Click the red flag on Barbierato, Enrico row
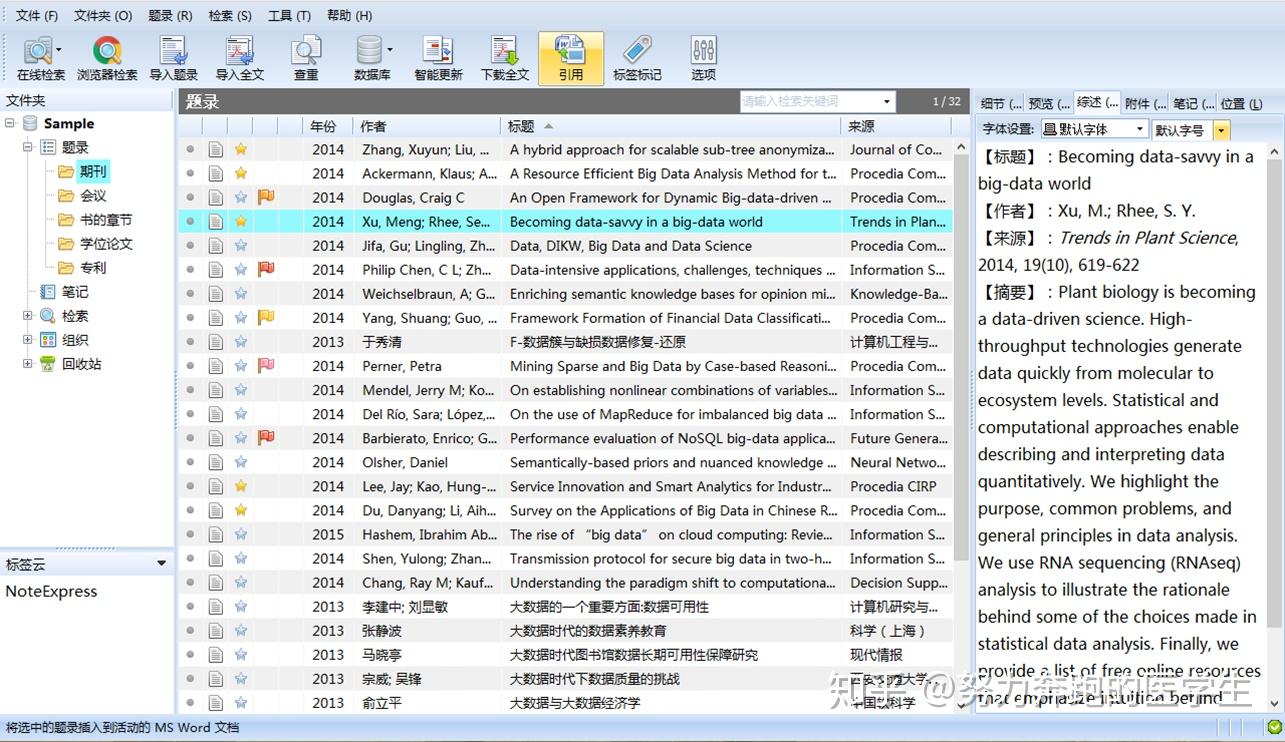This screenshot has height=742, width=1285. [x=266, y=438]
